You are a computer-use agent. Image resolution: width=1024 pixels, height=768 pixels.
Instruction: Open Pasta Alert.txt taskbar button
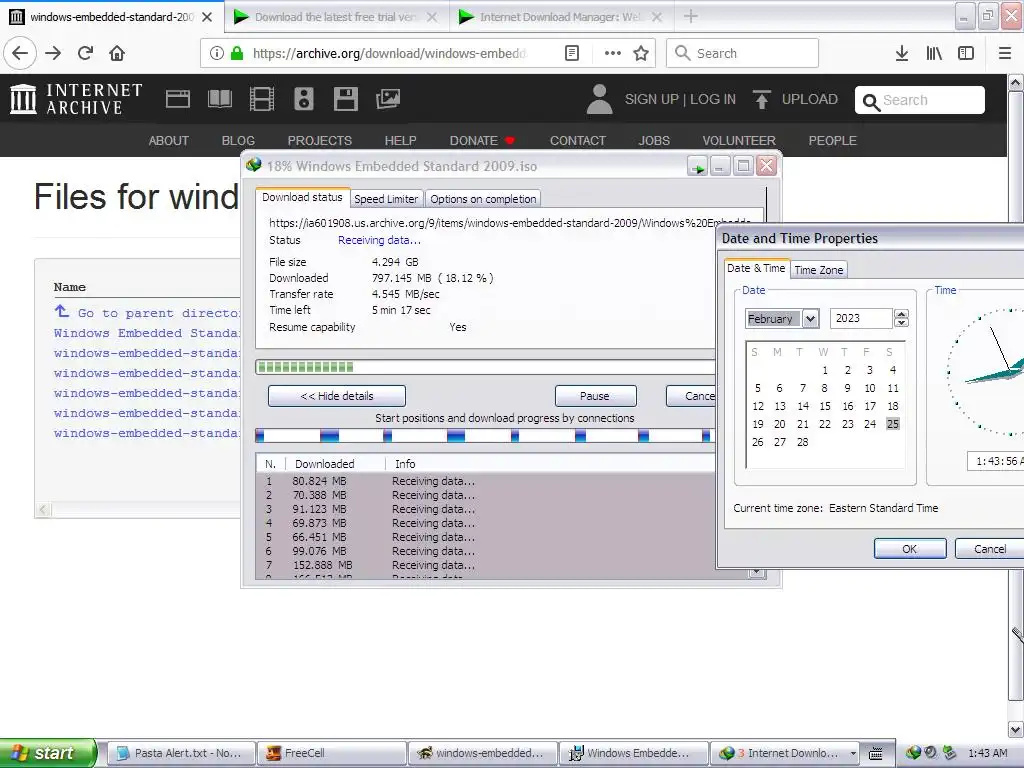[x=181, y=753]
